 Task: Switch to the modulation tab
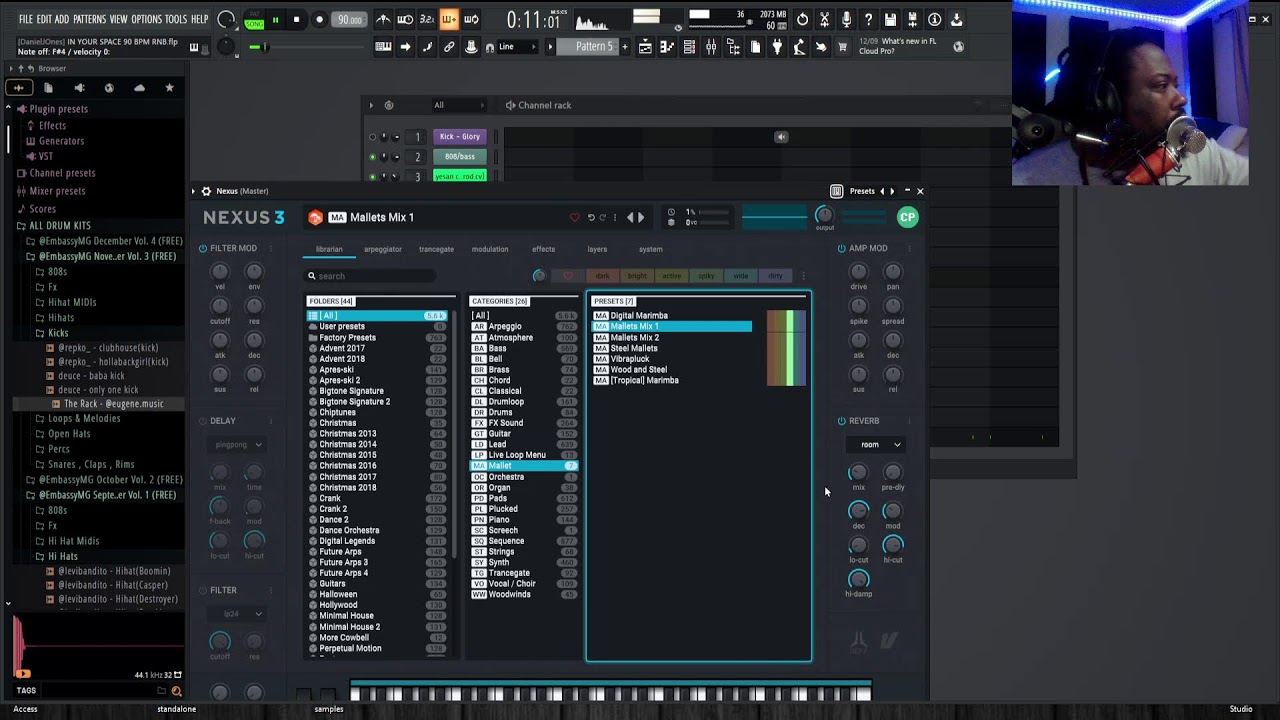coord(490,249)
